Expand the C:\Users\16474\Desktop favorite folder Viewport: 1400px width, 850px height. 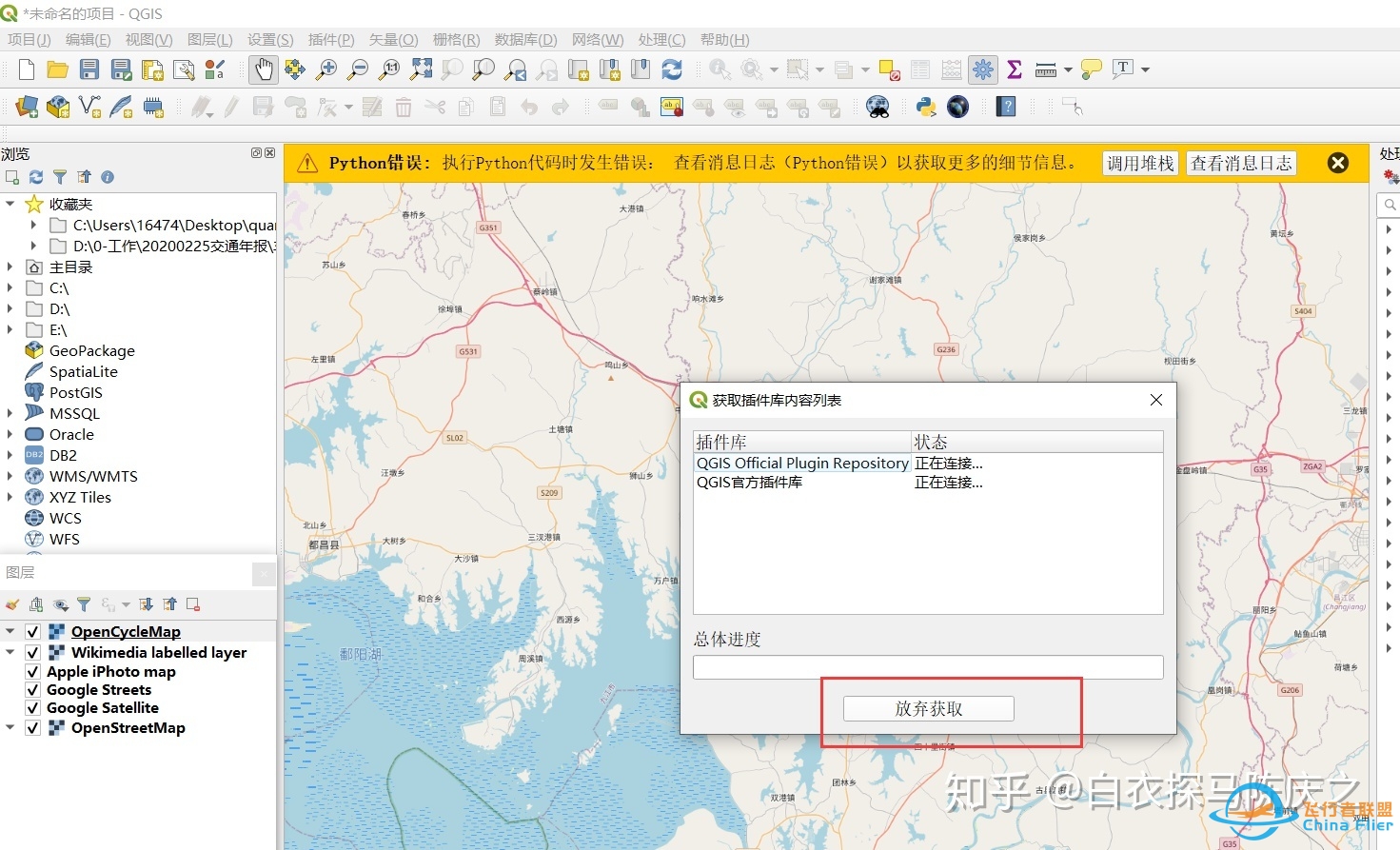(x=33, y=225)
